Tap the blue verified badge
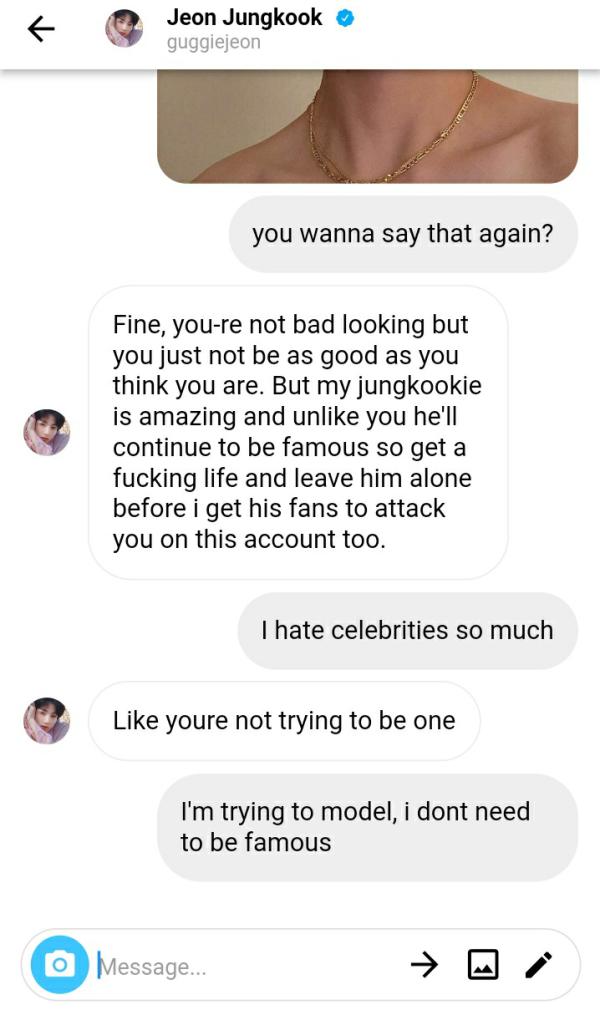Viewport: 600px width, 1020px height. click(344, 19)
